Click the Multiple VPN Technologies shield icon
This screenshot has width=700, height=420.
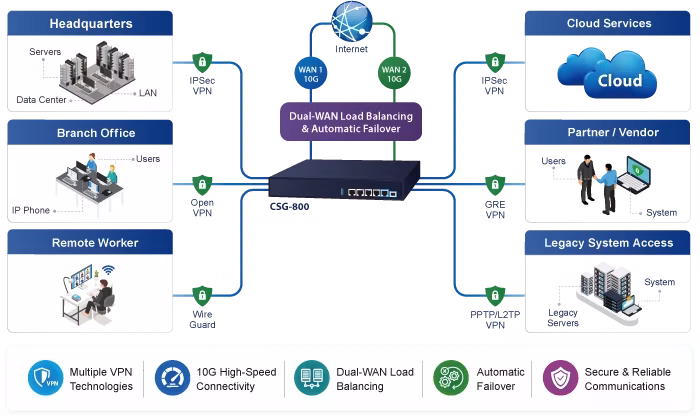(x=46, y=378)
